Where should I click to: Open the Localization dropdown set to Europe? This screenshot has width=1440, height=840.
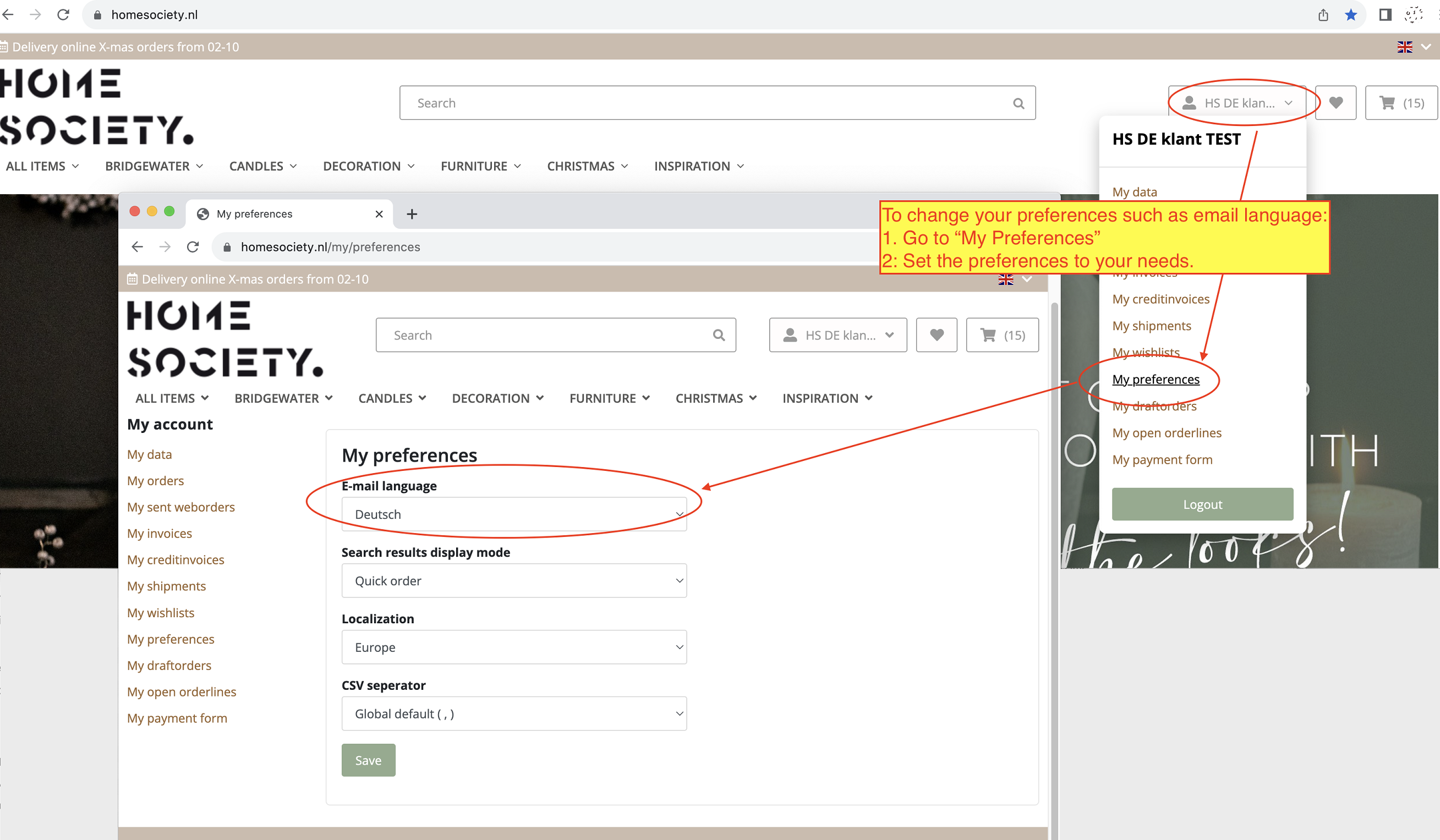tap(514, 647)
